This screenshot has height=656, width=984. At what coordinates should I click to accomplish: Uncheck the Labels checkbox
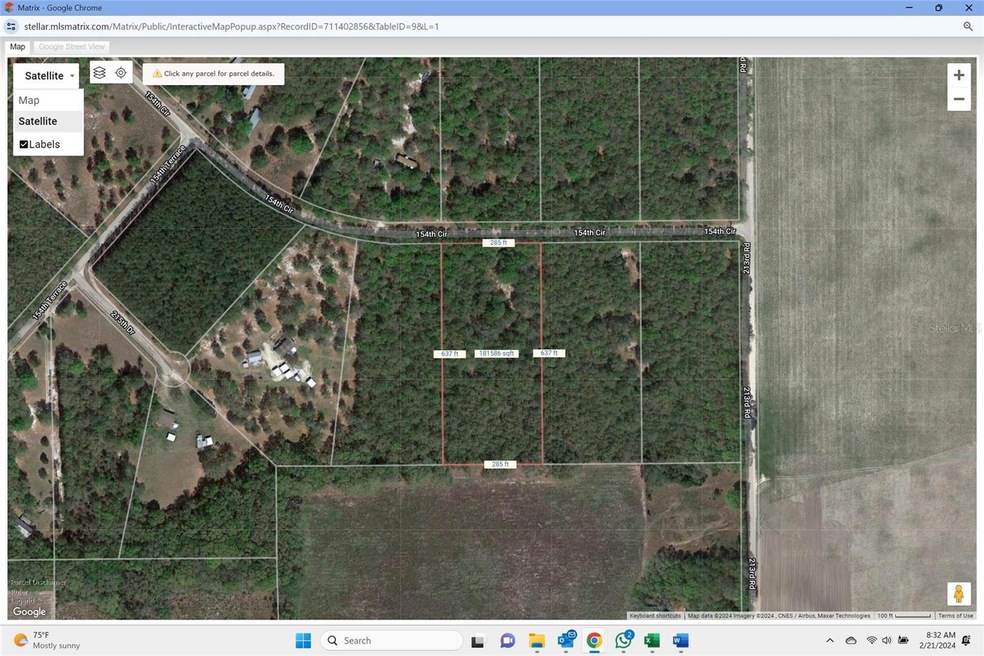(x=24, y=144)
